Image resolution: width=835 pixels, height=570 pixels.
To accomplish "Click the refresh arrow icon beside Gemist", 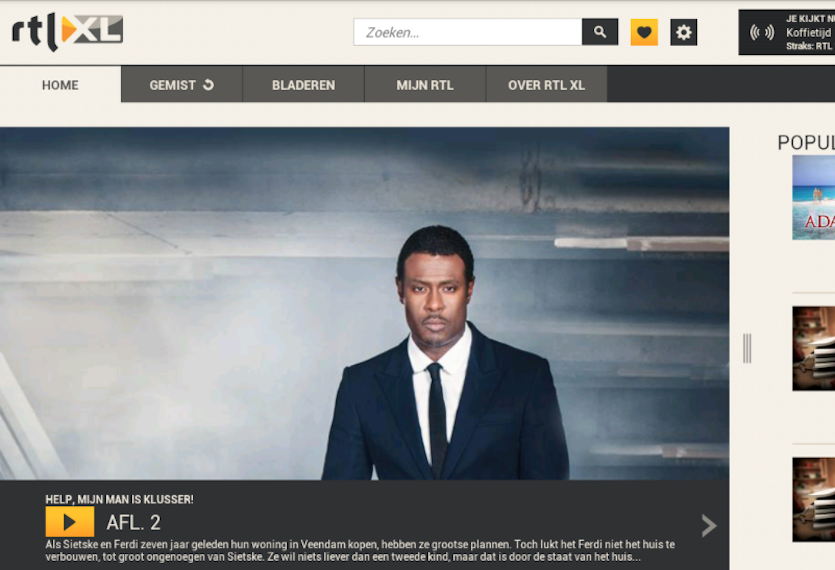I will click(208, 84).
